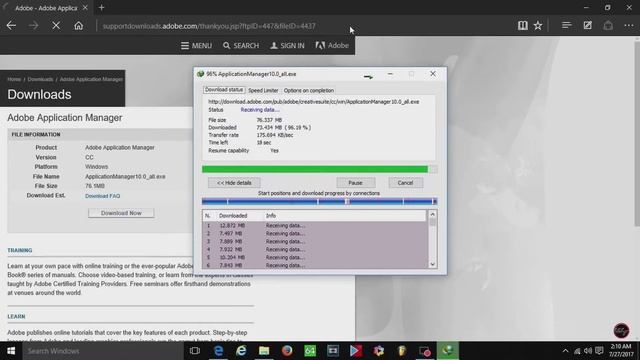Open the volume tray icon

[x=588, y=351]
